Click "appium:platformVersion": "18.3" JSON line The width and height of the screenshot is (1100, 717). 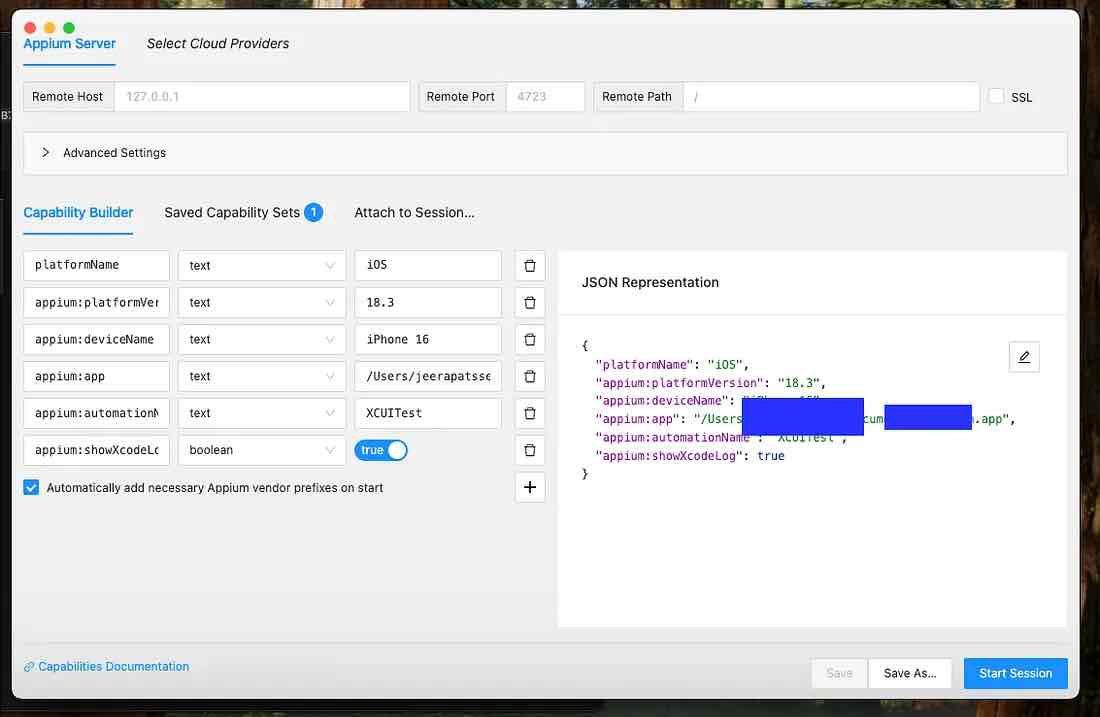pyautogui.click(x=710, y=383)
